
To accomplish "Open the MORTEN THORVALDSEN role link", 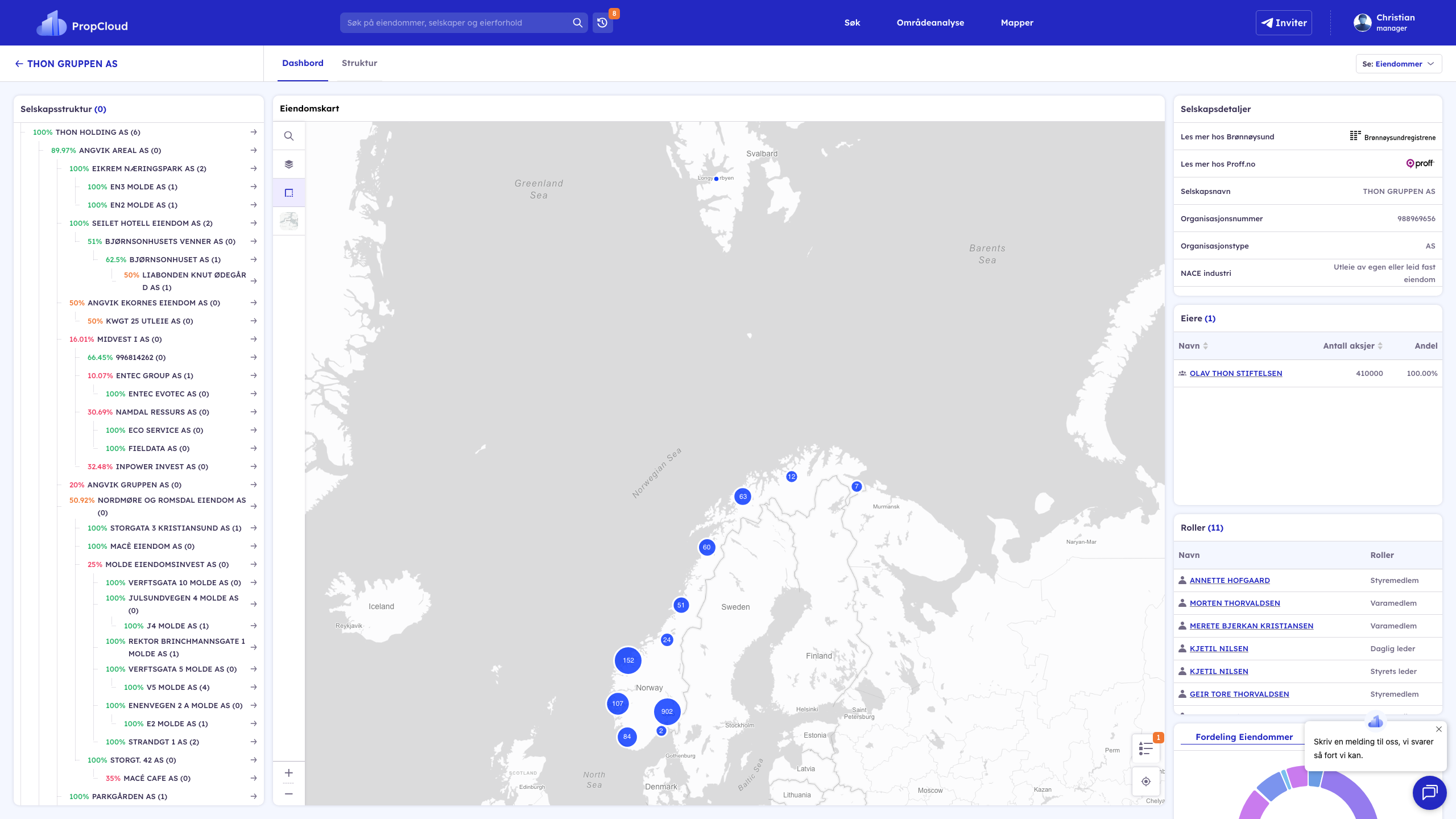I will point(1235,603).
